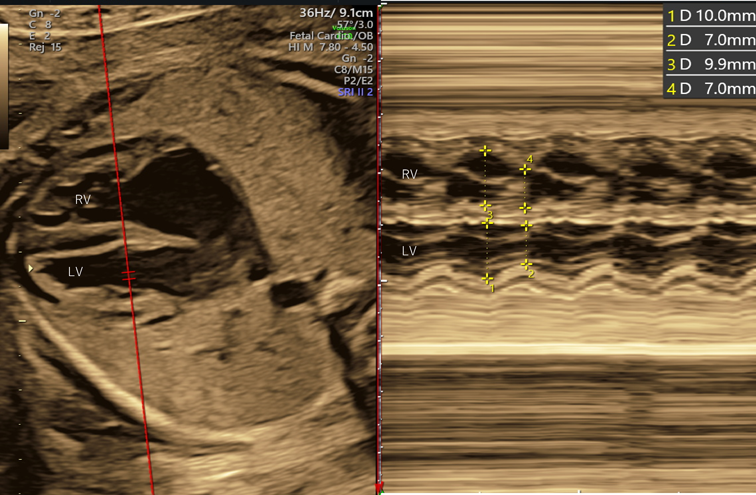Viewport: 756px width, 495px height.
Task: Click the LV label on the M-mode trace
Action: (x=409, y=250)
